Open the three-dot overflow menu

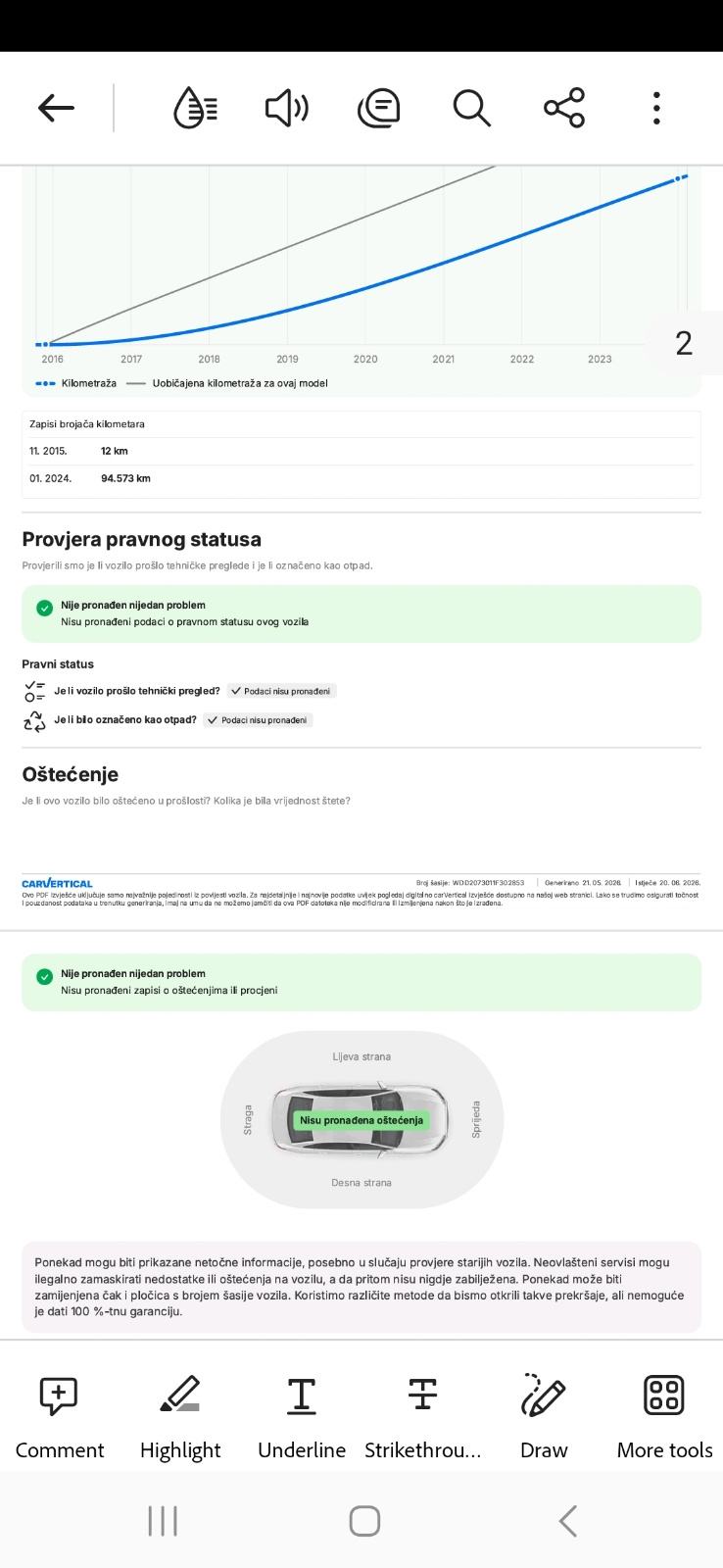pyautogui.click(x=656, y=108)
